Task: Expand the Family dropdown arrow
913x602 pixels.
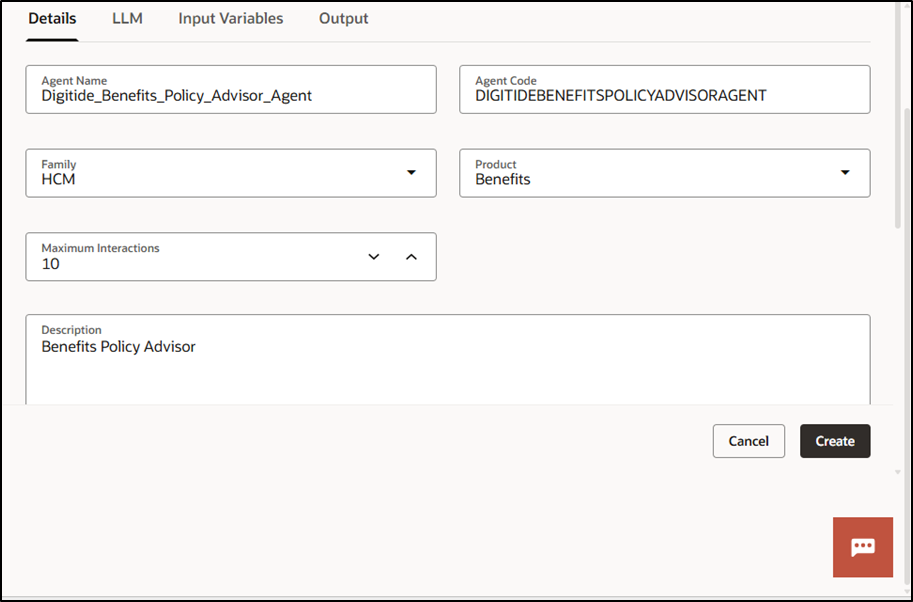Action: pyautogui.click(x=411, y=172)
